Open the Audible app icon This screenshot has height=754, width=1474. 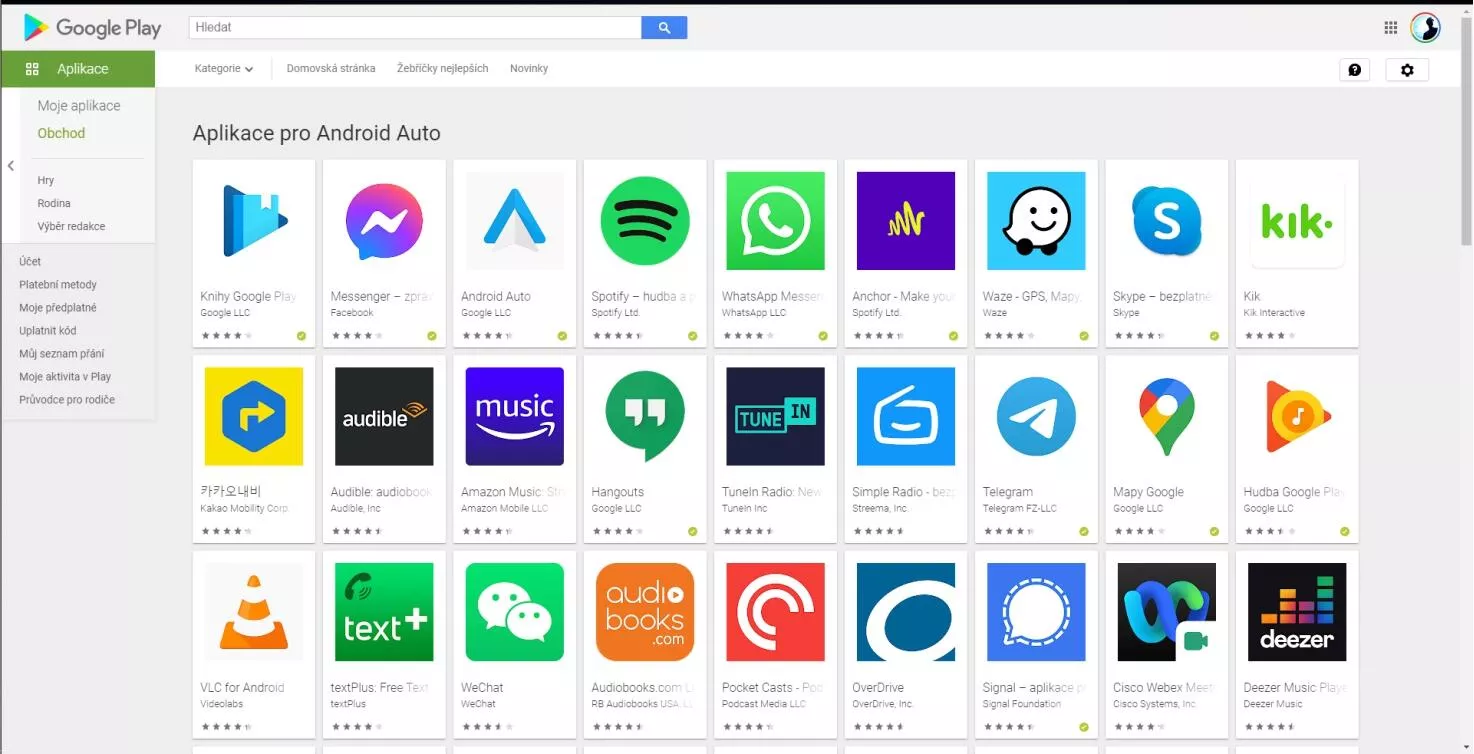tap(384, 417)
